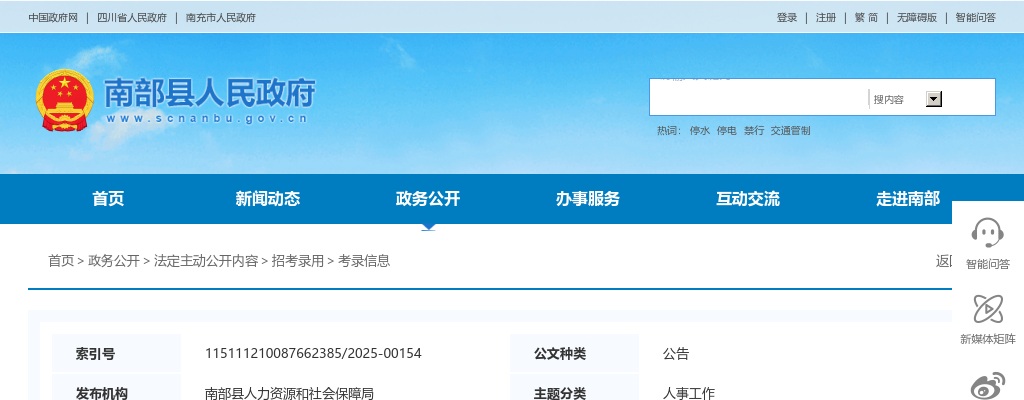The width and height of the screenshot is (1024, 400).
Task: Open the 走进南部 navigation tab
Action: [908, 199]
